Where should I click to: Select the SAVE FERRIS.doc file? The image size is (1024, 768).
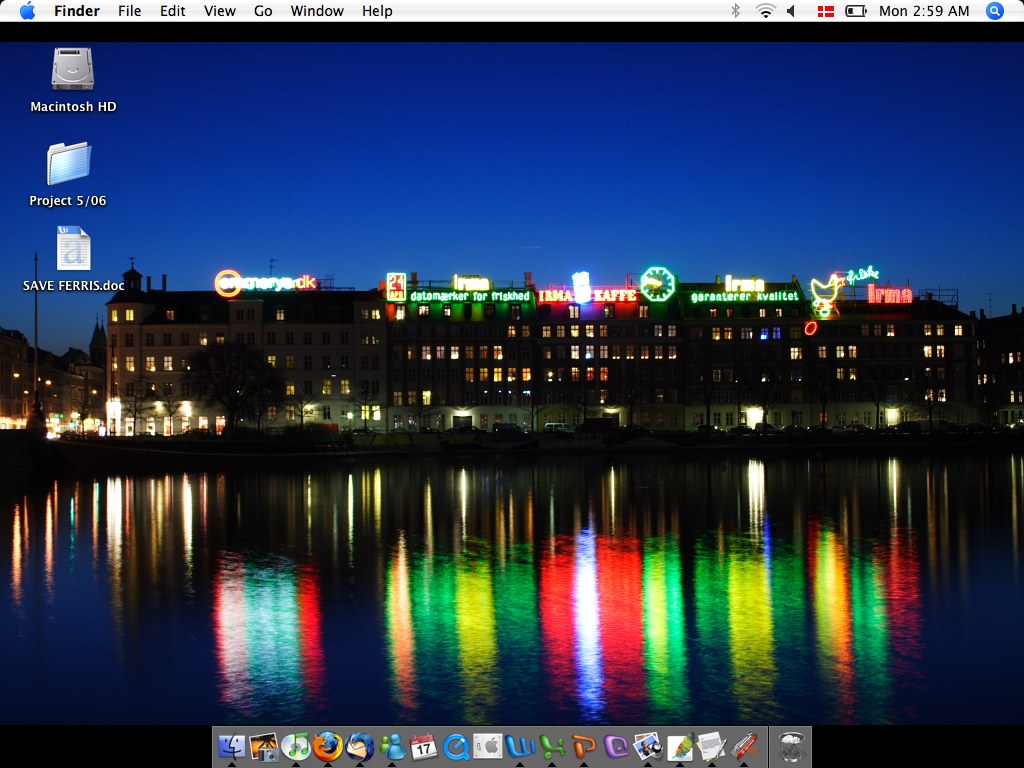[x=73, y=248]
